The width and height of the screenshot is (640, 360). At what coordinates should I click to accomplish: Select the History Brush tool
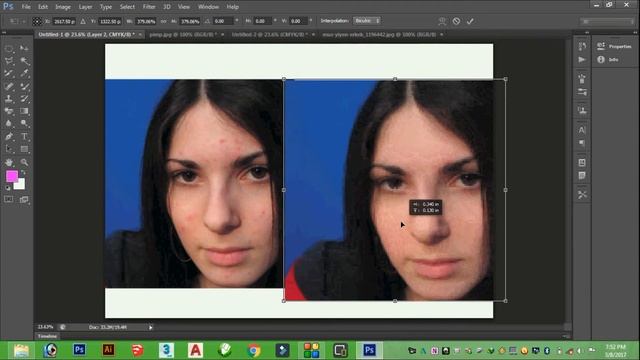click(x=24, y=99)
